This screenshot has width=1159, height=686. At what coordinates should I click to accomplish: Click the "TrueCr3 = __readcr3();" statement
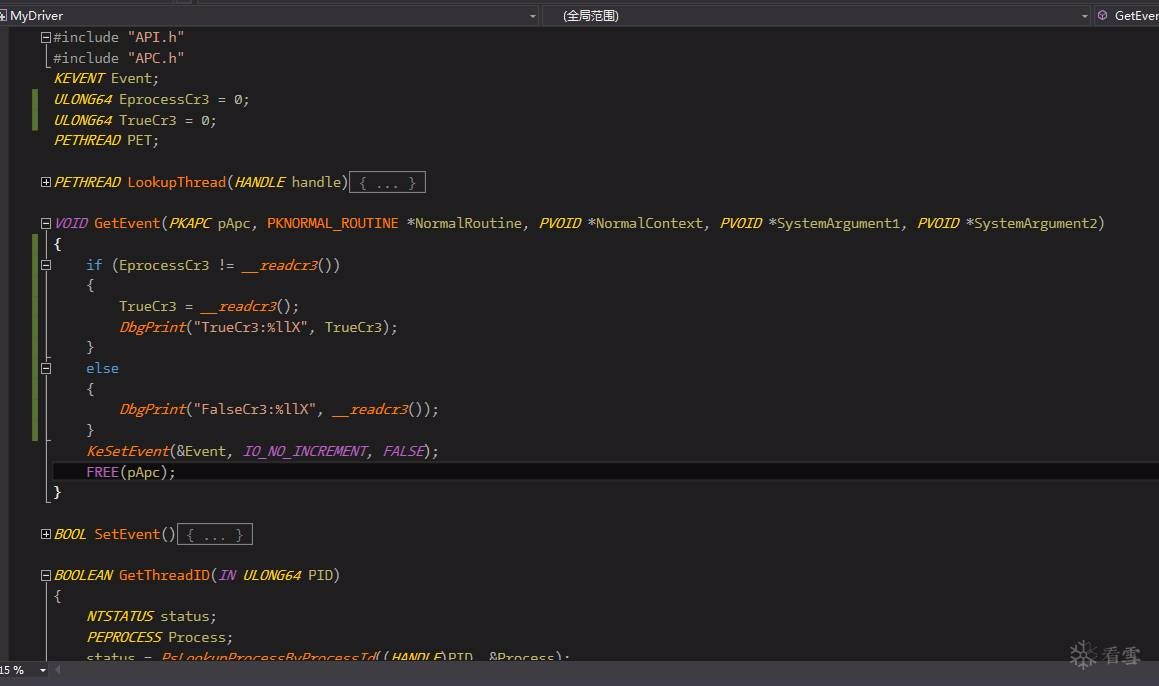[x=209, y=306]
